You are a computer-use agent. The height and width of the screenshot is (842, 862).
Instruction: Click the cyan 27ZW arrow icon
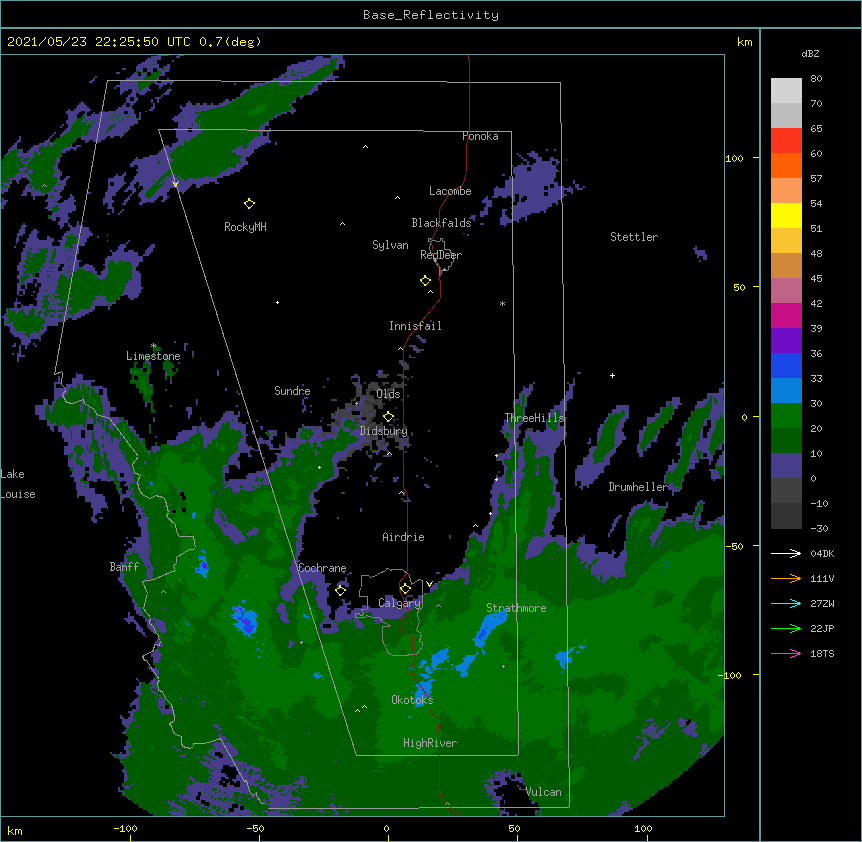click(786, 603)
